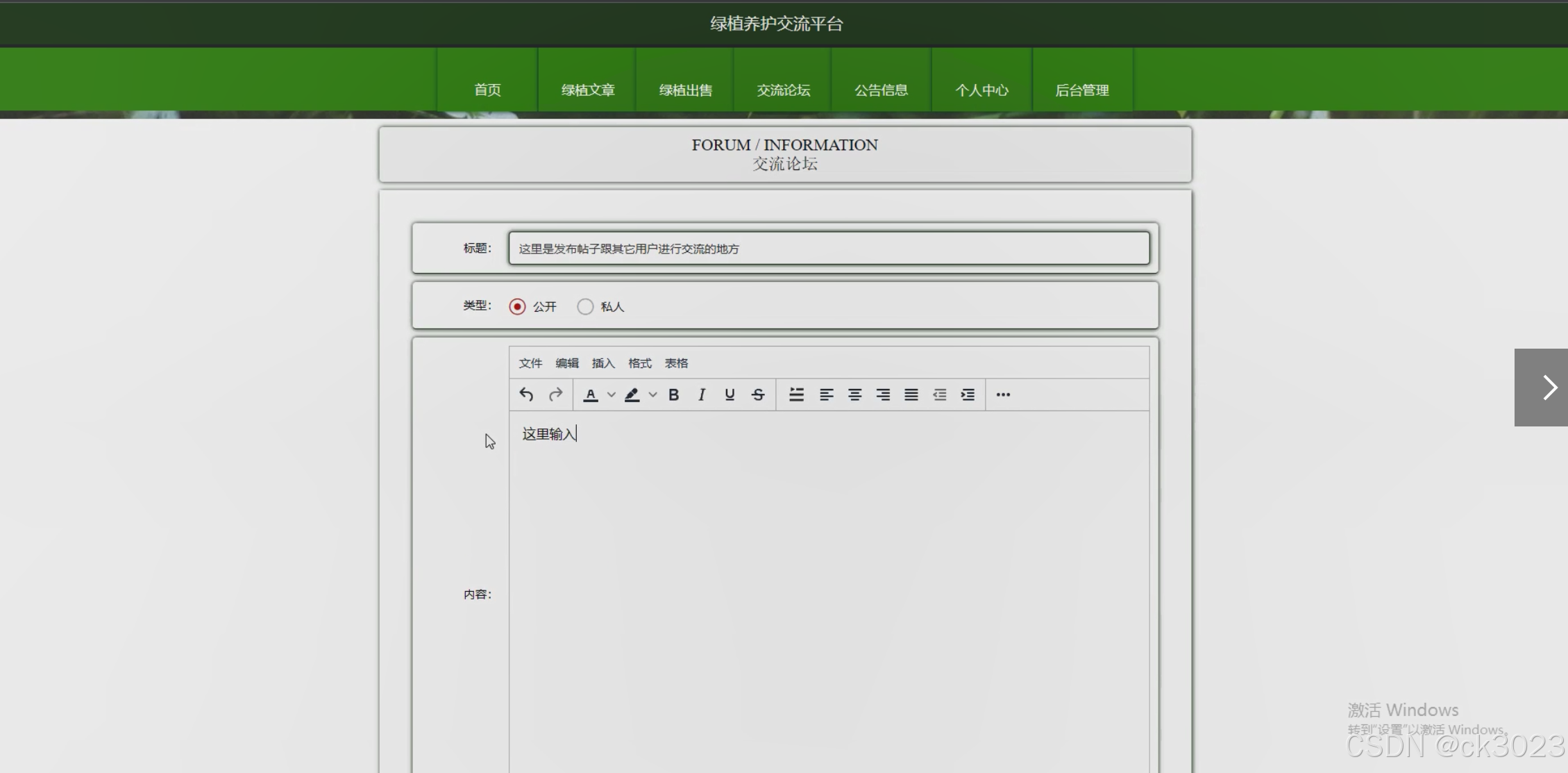Image resolution: width=1568 pixels, height=773 pixels.
Task: Apply italic formatting in the editor
Action: [x=702, y=394]
